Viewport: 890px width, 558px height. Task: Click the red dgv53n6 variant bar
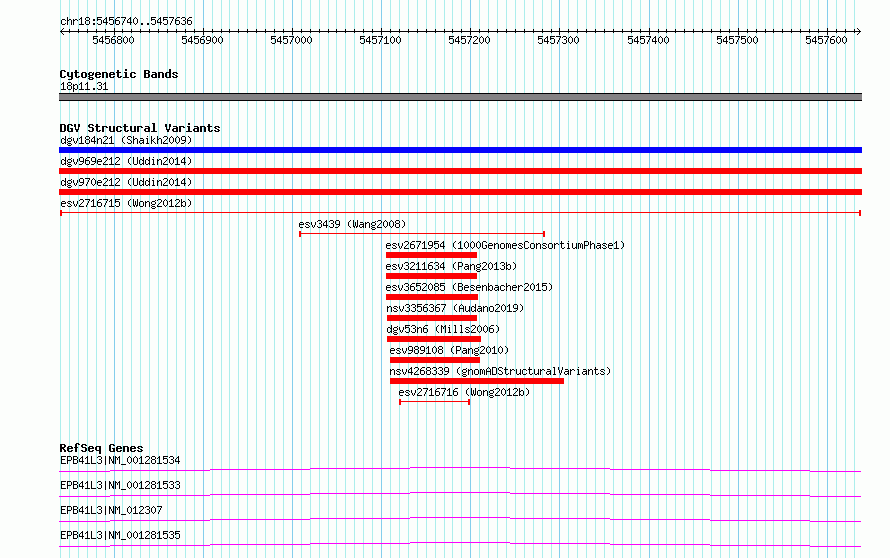[434, 339]
